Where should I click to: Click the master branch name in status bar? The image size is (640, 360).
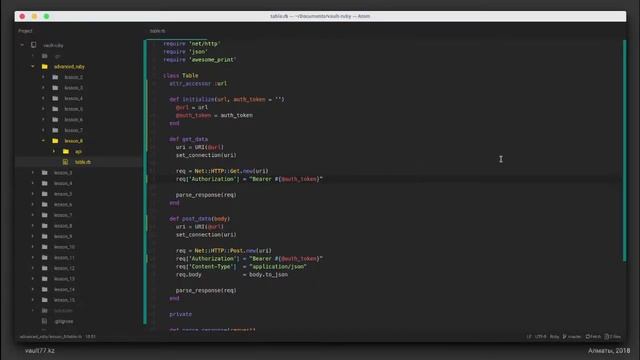point(574,337)
